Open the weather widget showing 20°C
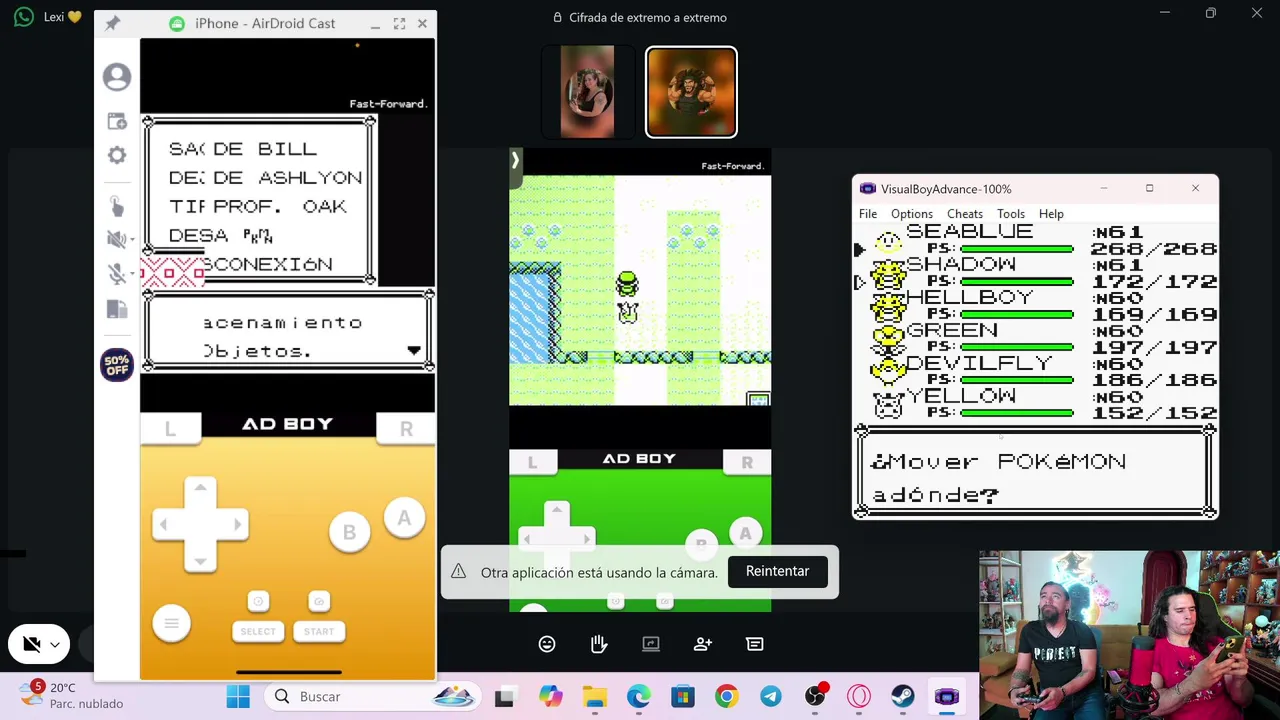 pyautogui.click(x=70, y=695)
